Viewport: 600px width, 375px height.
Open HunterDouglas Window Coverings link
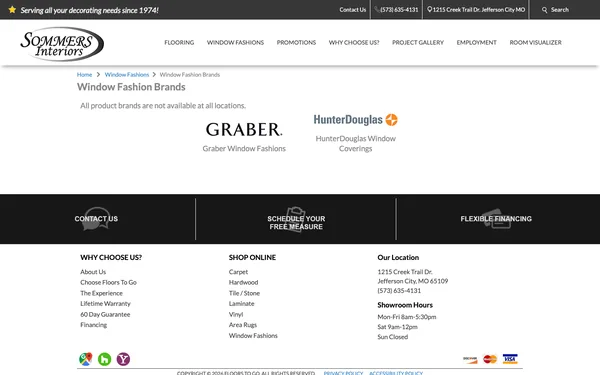coord(355,143)
